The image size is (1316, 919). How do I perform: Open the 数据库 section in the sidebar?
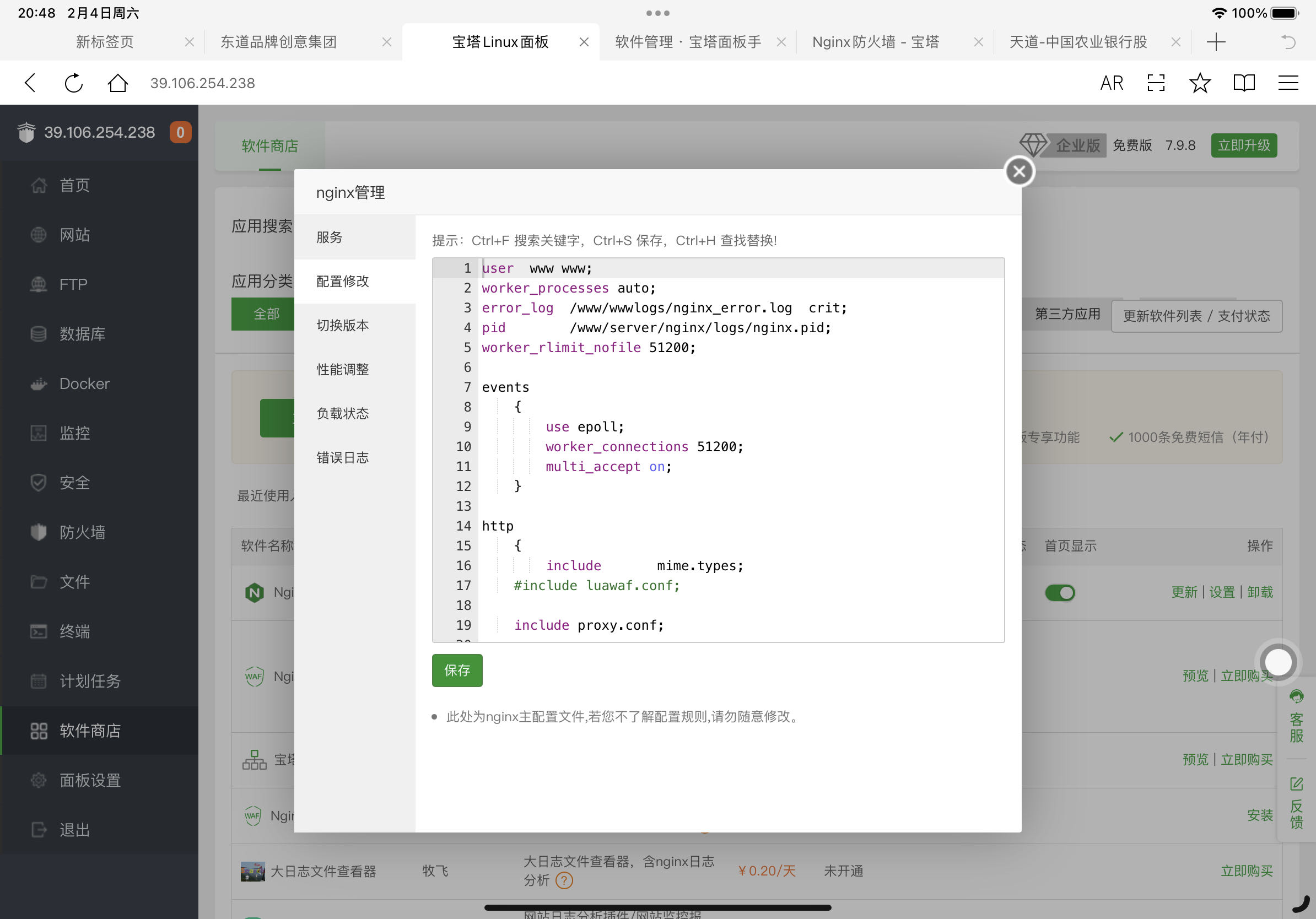(82, 334)
